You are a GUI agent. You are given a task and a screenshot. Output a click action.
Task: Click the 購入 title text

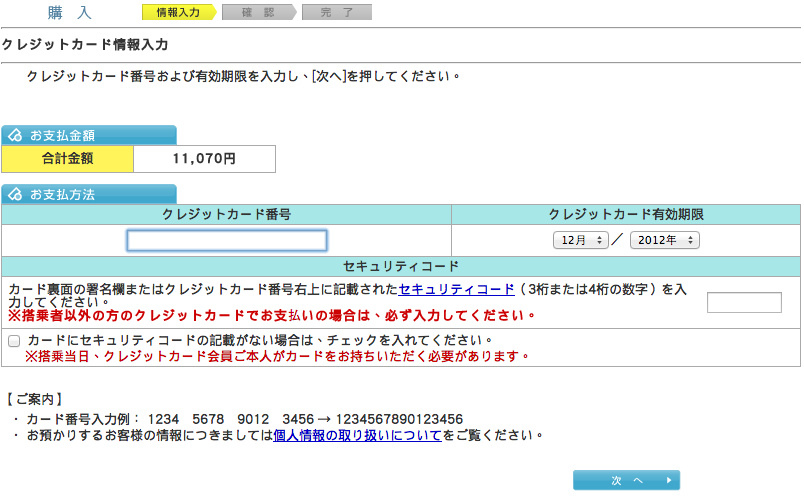[x=70, y=12]
